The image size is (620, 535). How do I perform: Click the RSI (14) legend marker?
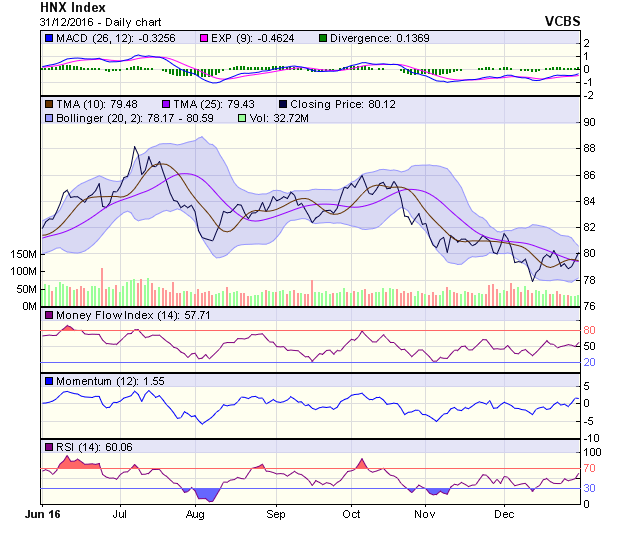click(49, 446)
